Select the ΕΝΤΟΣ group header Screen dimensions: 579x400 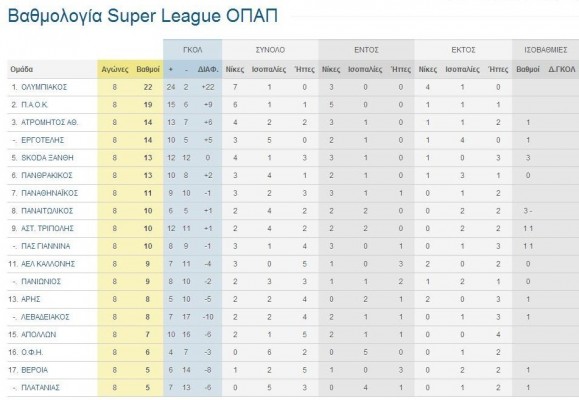[x=366, y=50]
